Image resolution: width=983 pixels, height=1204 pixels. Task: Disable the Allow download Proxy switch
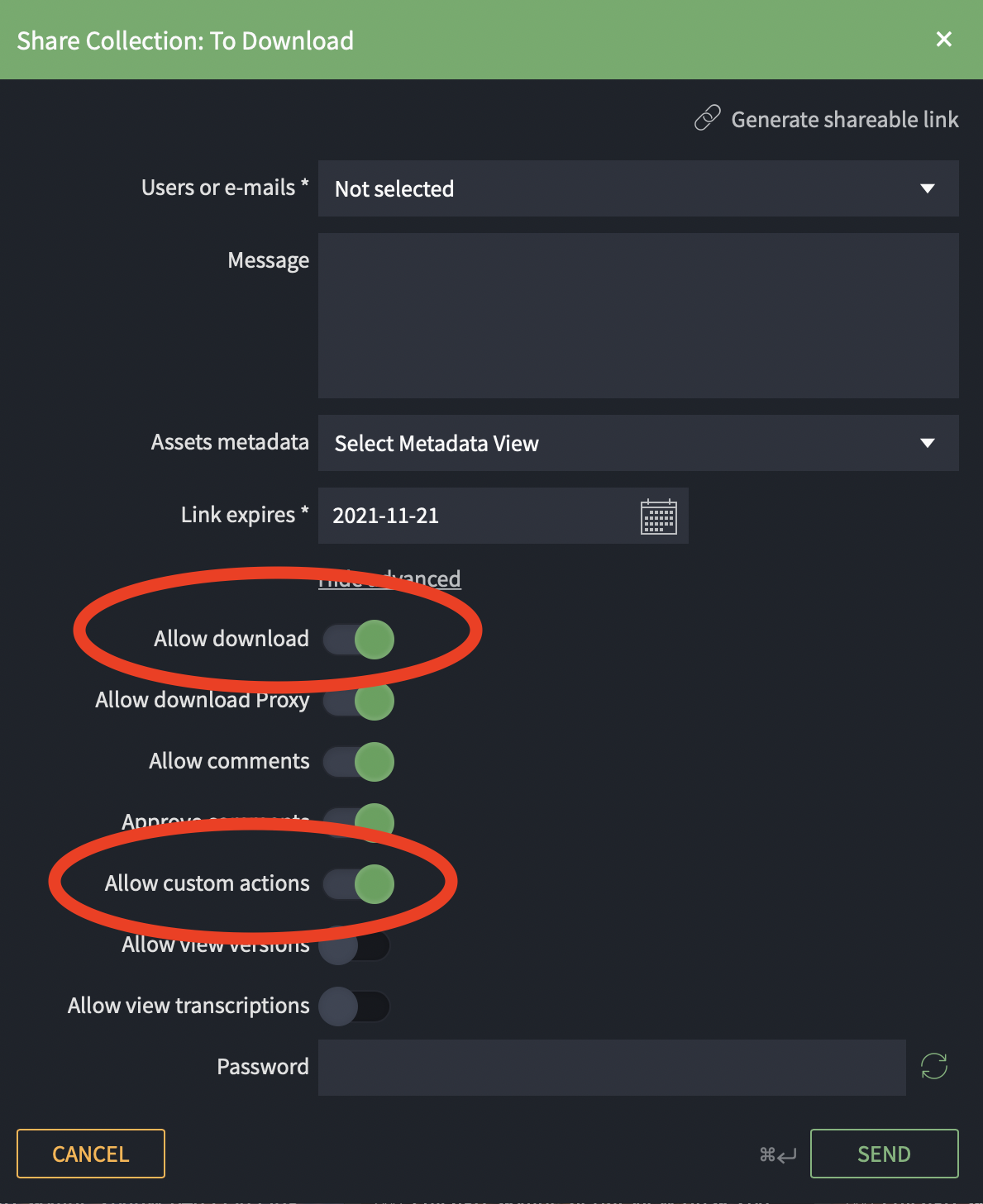point(359,701)
